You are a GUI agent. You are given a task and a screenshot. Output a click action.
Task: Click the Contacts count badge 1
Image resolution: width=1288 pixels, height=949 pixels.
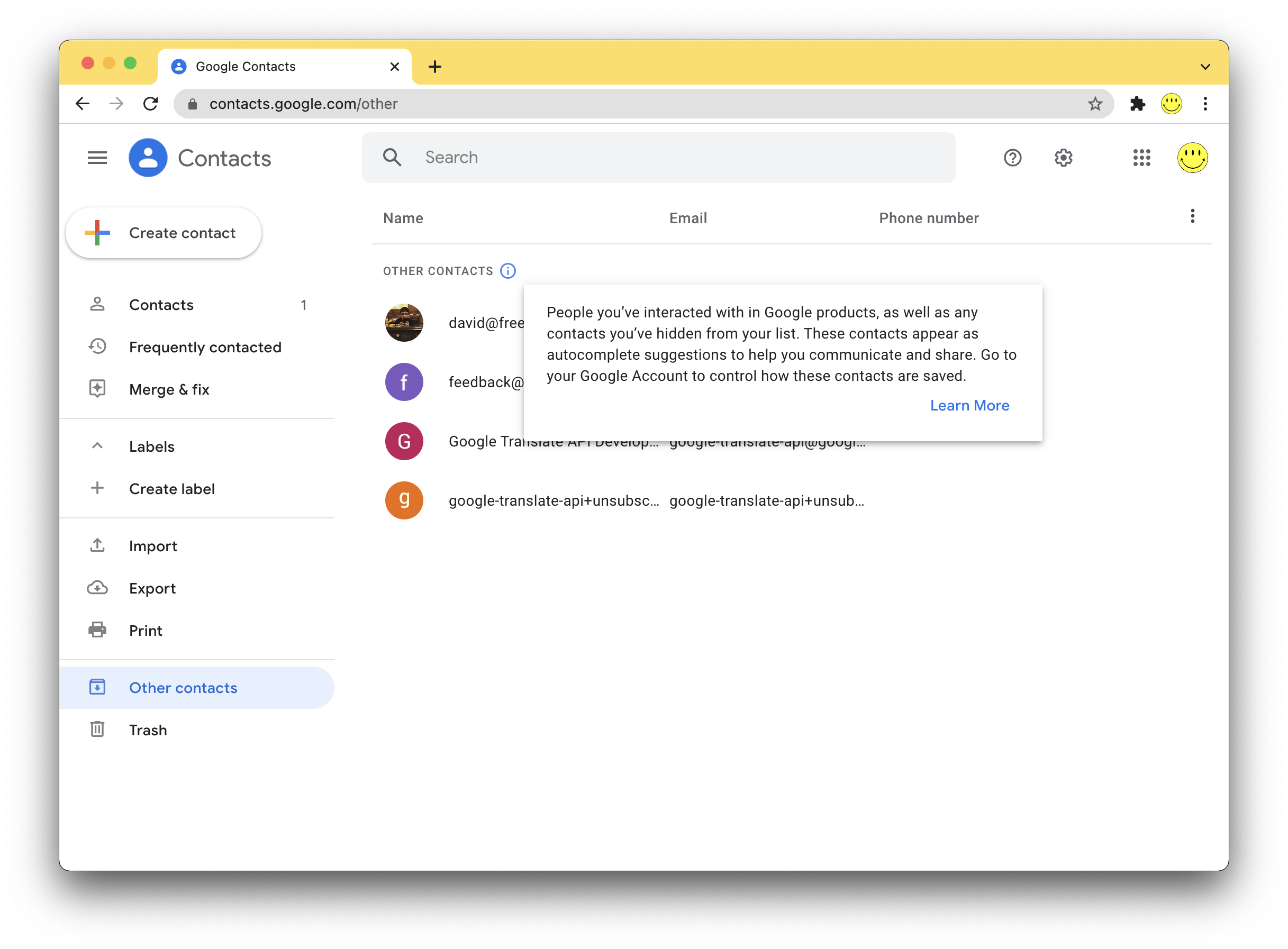[303, 305]
